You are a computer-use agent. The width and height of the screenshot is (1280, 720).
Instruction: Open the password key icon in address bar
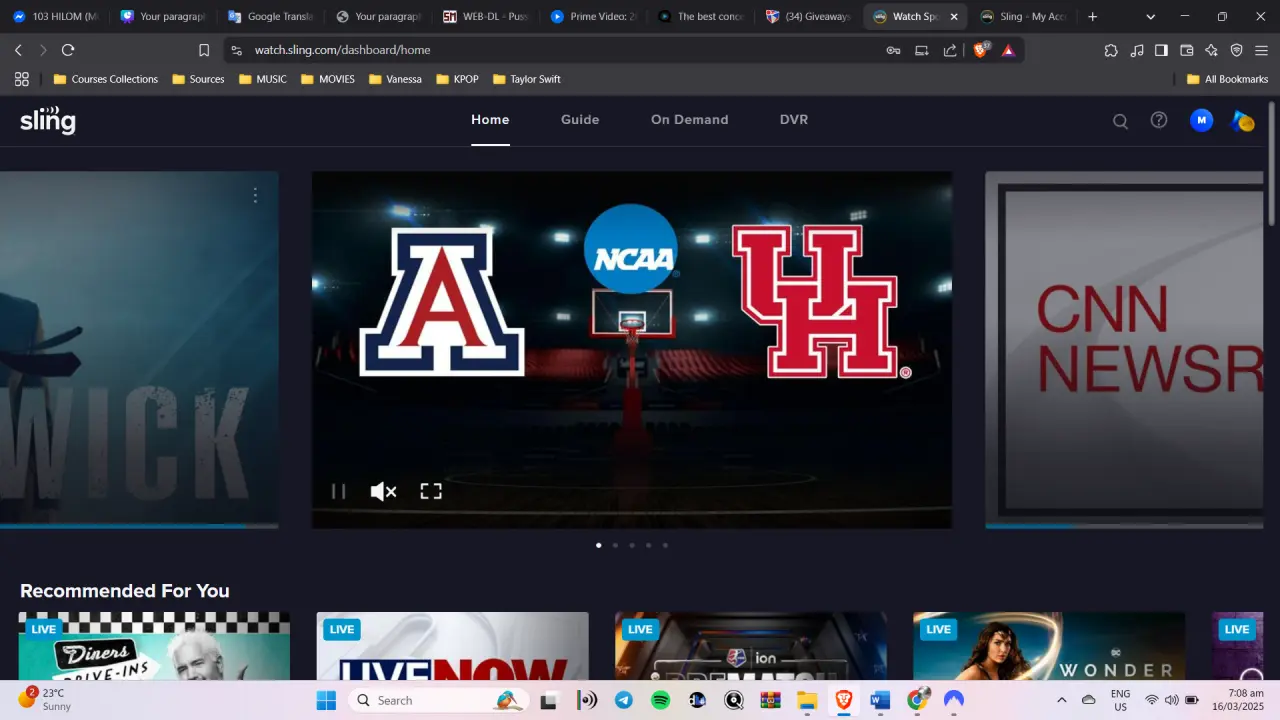pyautogui.click(x=893, y=50)
